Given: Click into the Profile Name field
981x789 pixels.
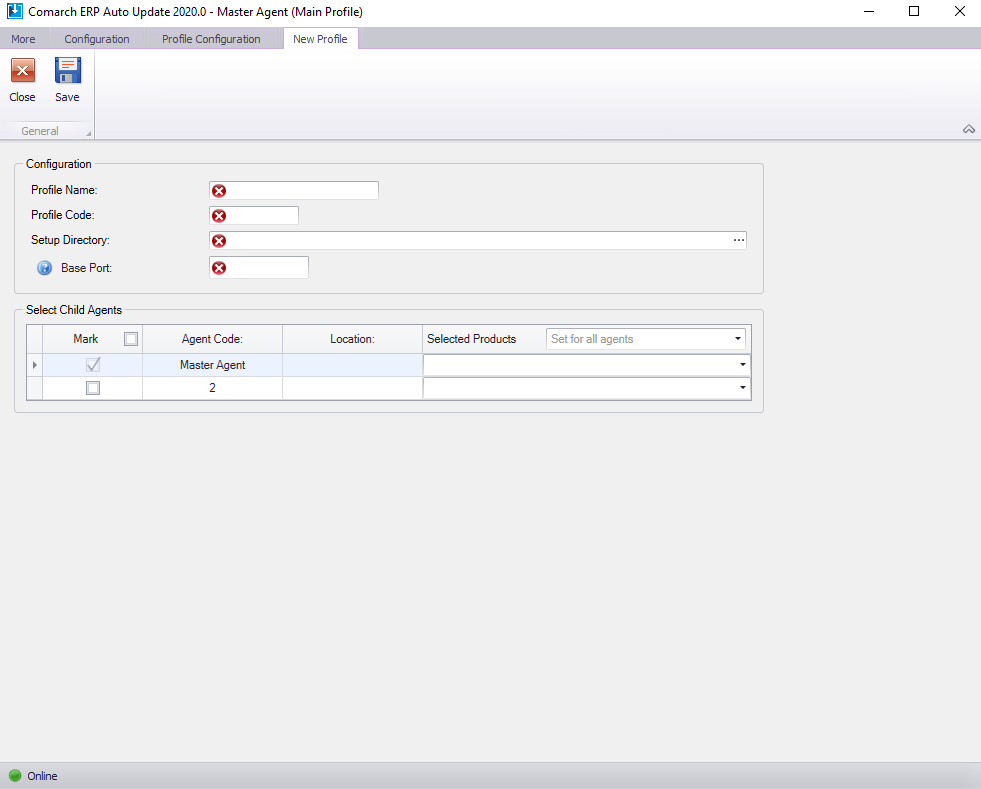Looking at the screenshot, I should click(x=294, y=190).
